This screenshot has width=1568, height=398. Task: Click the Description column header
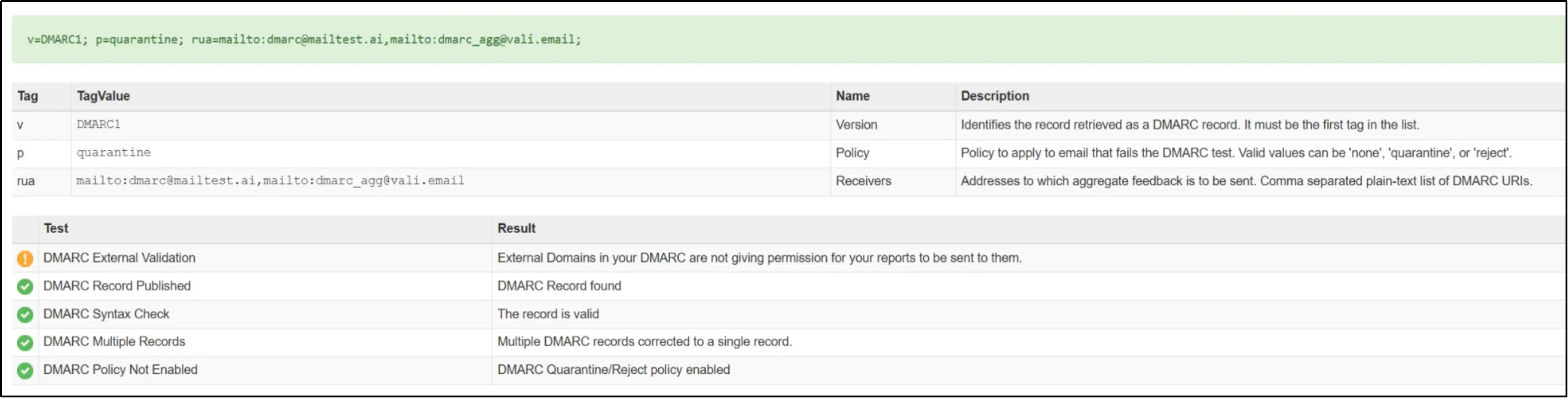(x=995, y=96)
